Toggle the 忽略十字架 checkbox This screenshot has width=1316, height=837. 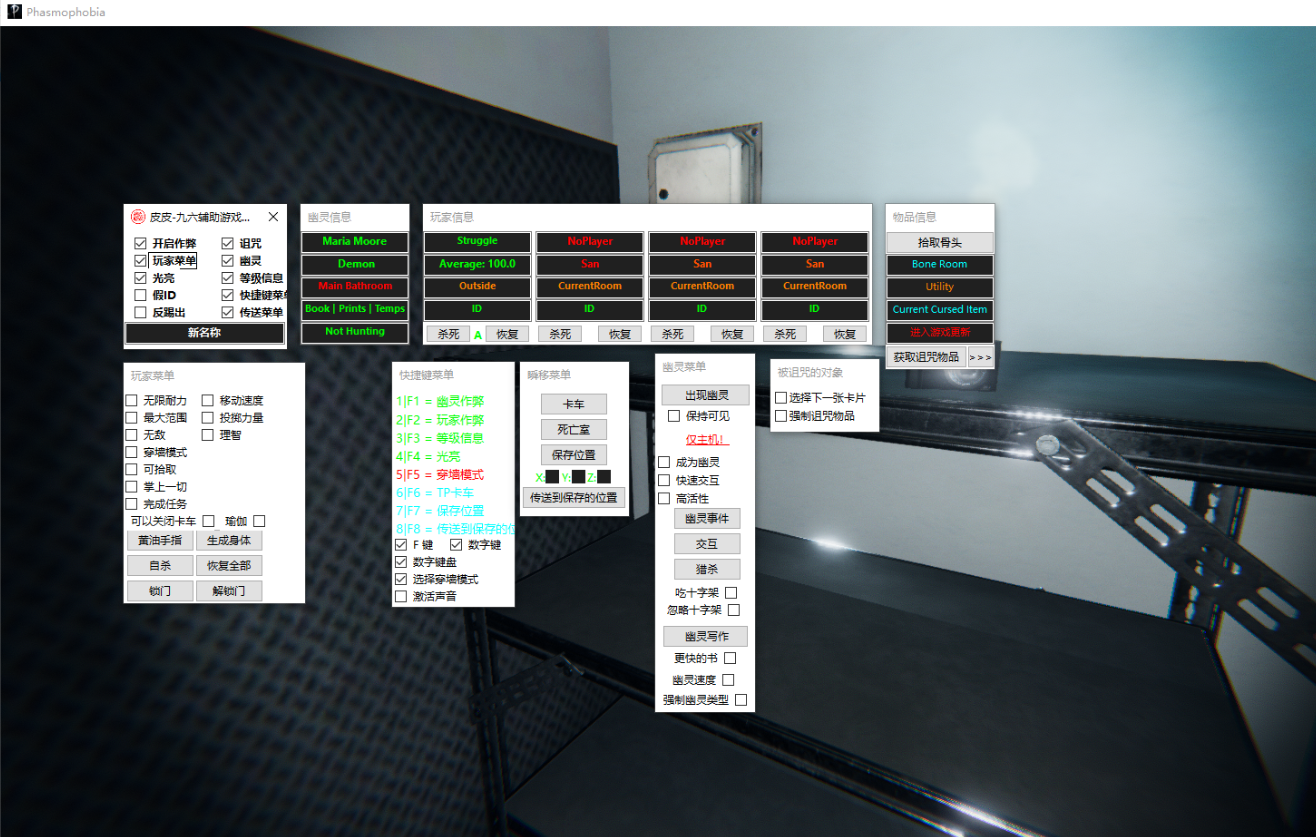[x=734, y=610]
